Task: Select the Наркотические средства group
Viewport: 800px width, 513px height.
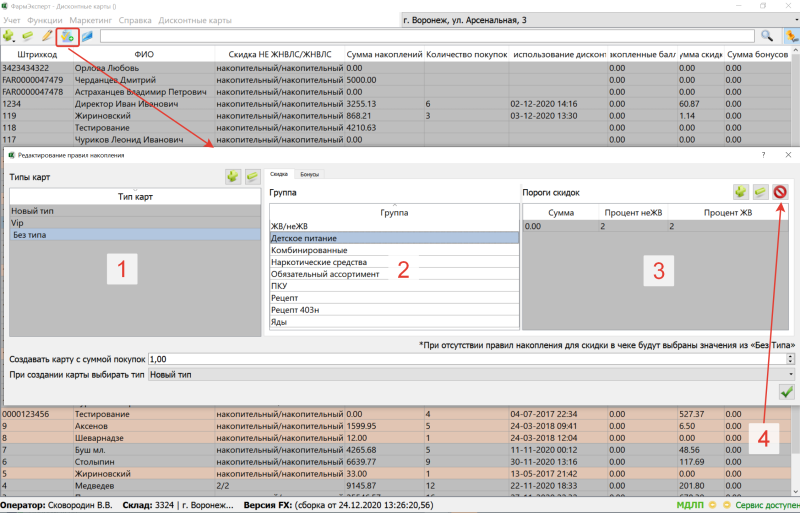Action: click(312, 260)
